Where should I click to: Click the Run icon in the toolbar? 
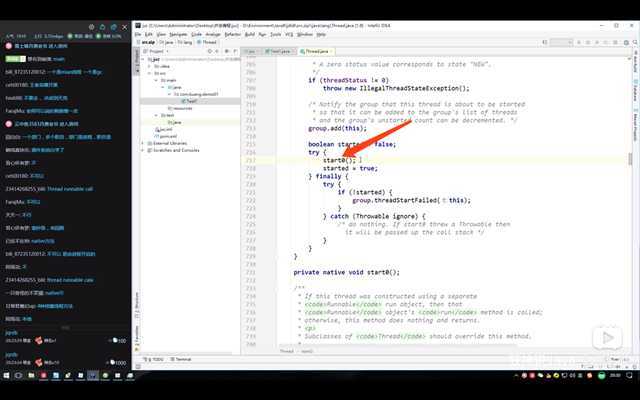point(579,42)
